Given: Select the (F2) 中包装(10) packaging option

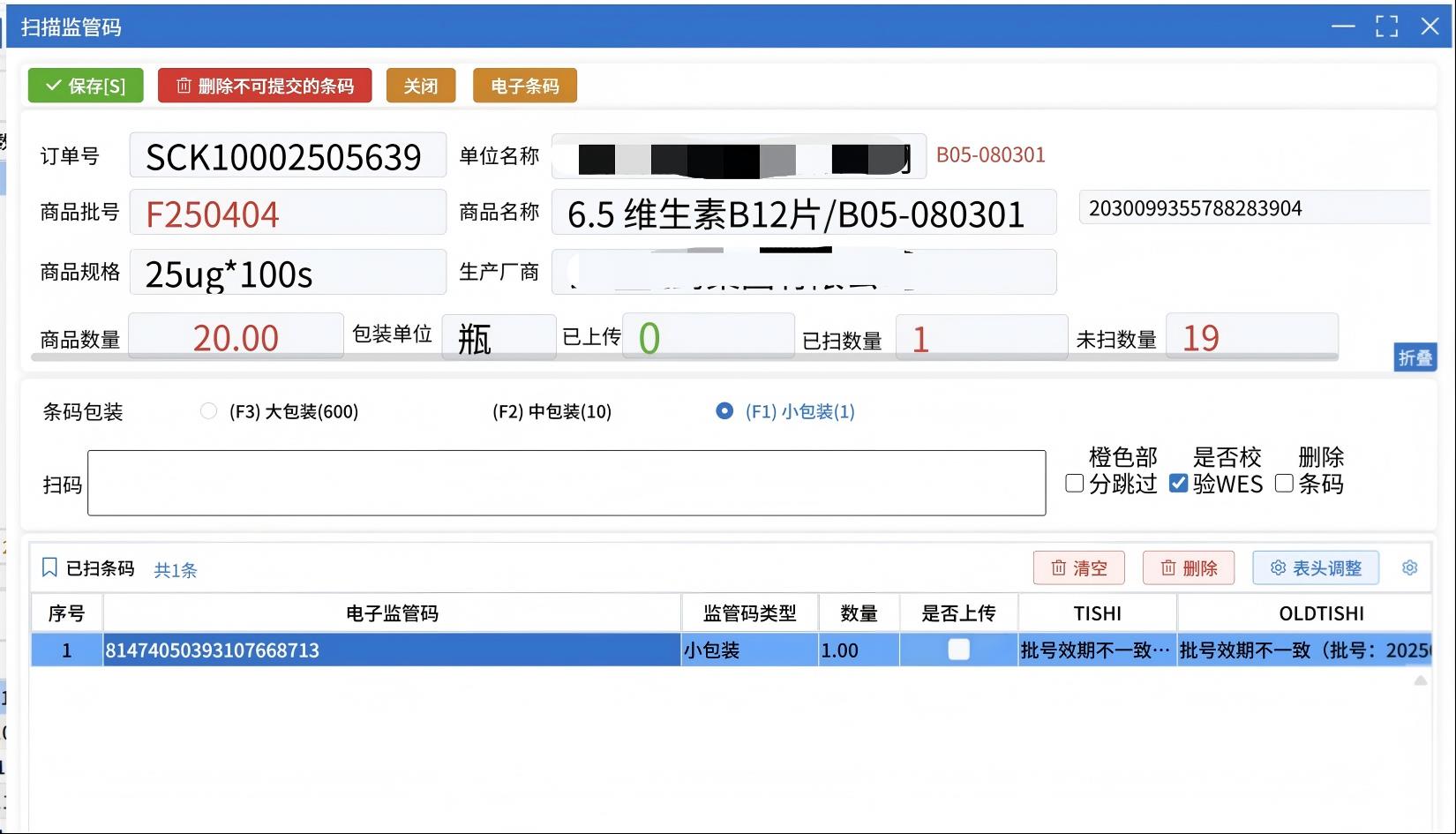Looking at the screenshot, I should click(551, 411).
